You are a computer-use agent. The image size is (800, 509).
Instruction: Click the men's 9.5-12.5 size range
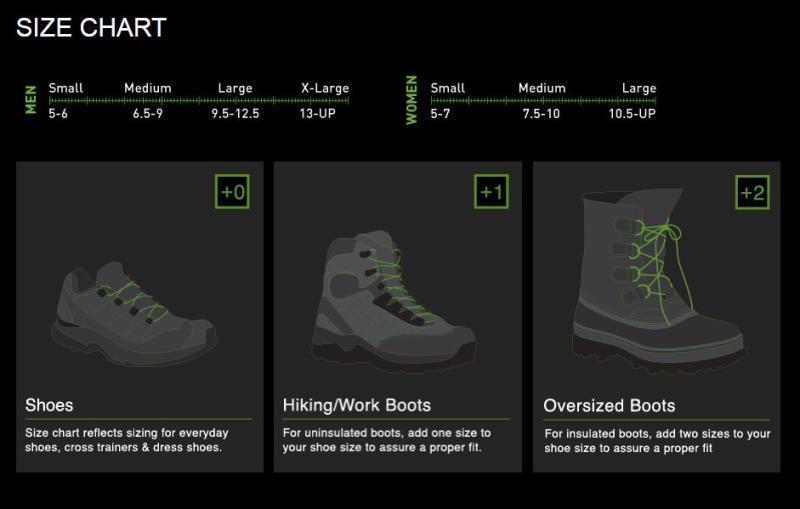235,113
